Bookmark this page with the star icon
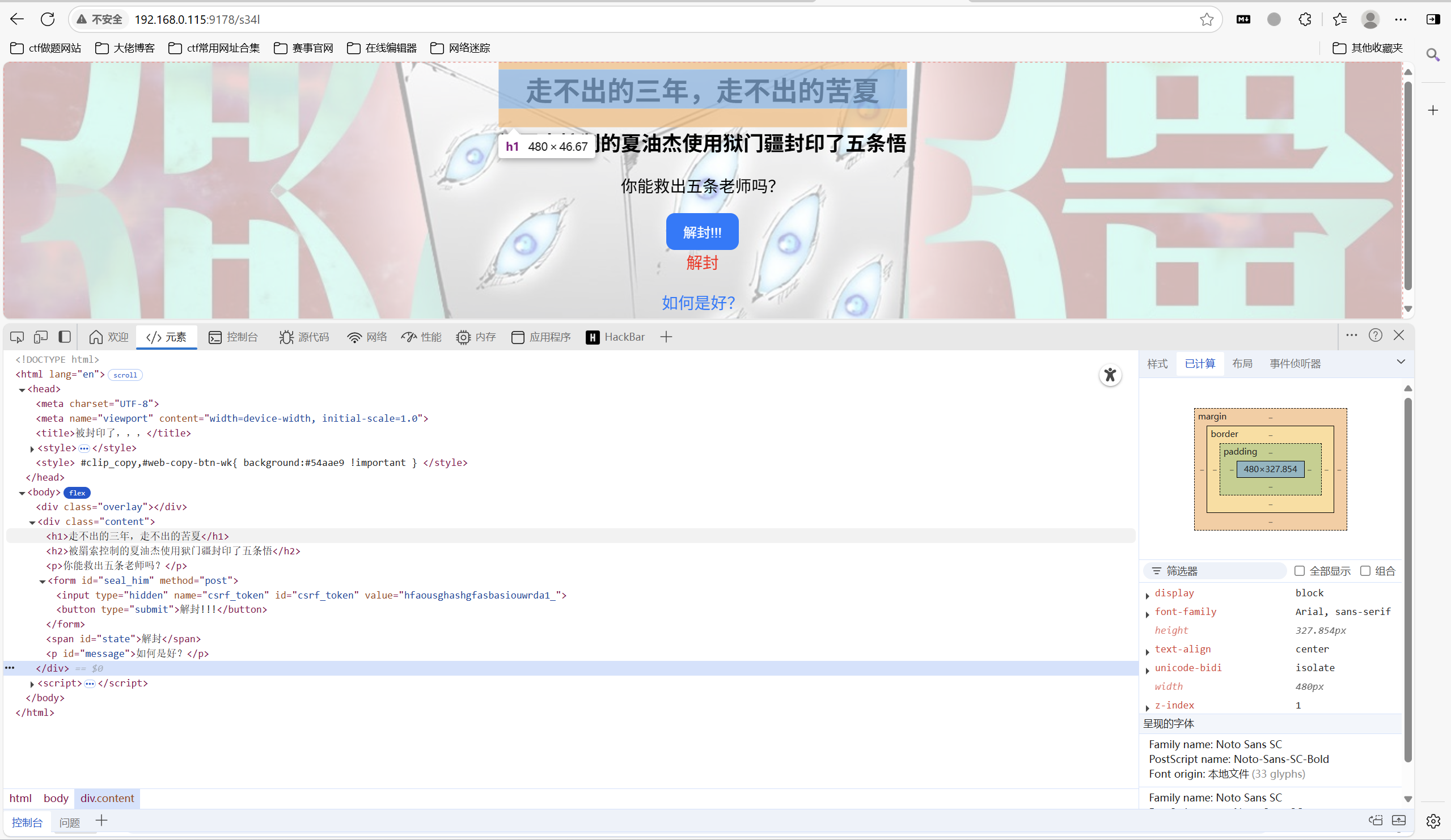This screenshot has height=840, width=1451. pyautogui.click(x=1207, y=20)
